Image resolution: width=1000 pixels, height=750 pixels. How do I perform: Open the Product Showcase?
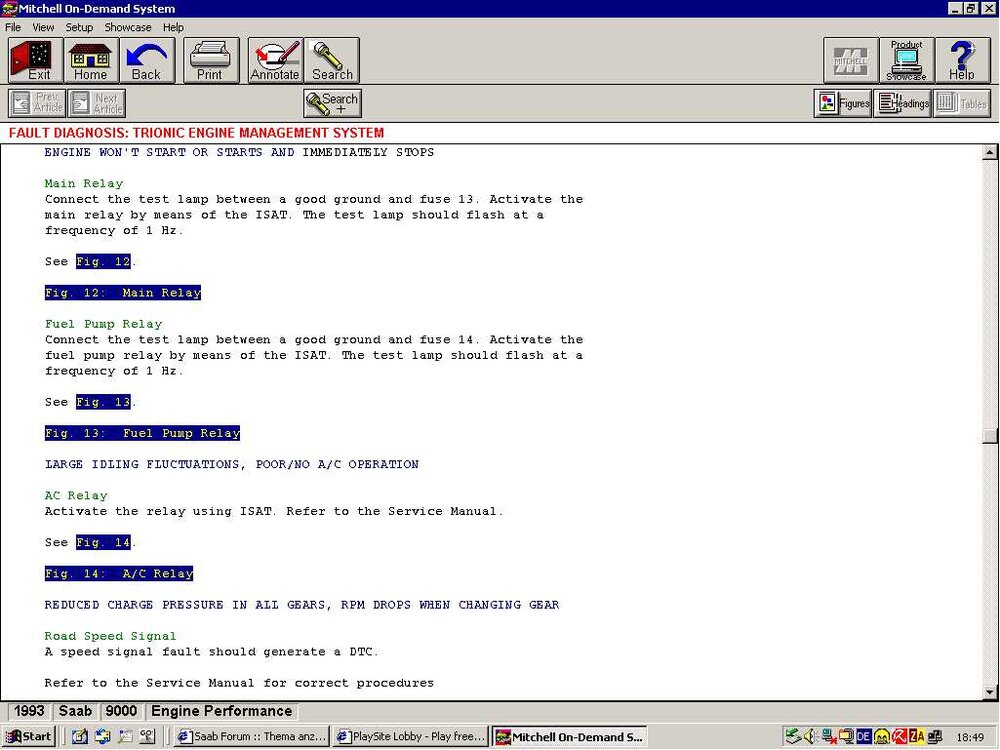[906, 61]
